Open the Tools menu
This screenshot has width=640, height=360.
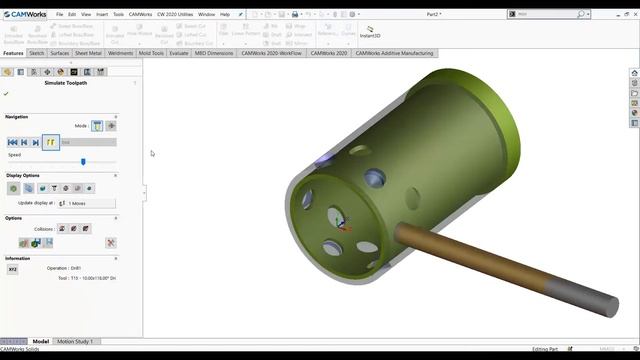118,14
